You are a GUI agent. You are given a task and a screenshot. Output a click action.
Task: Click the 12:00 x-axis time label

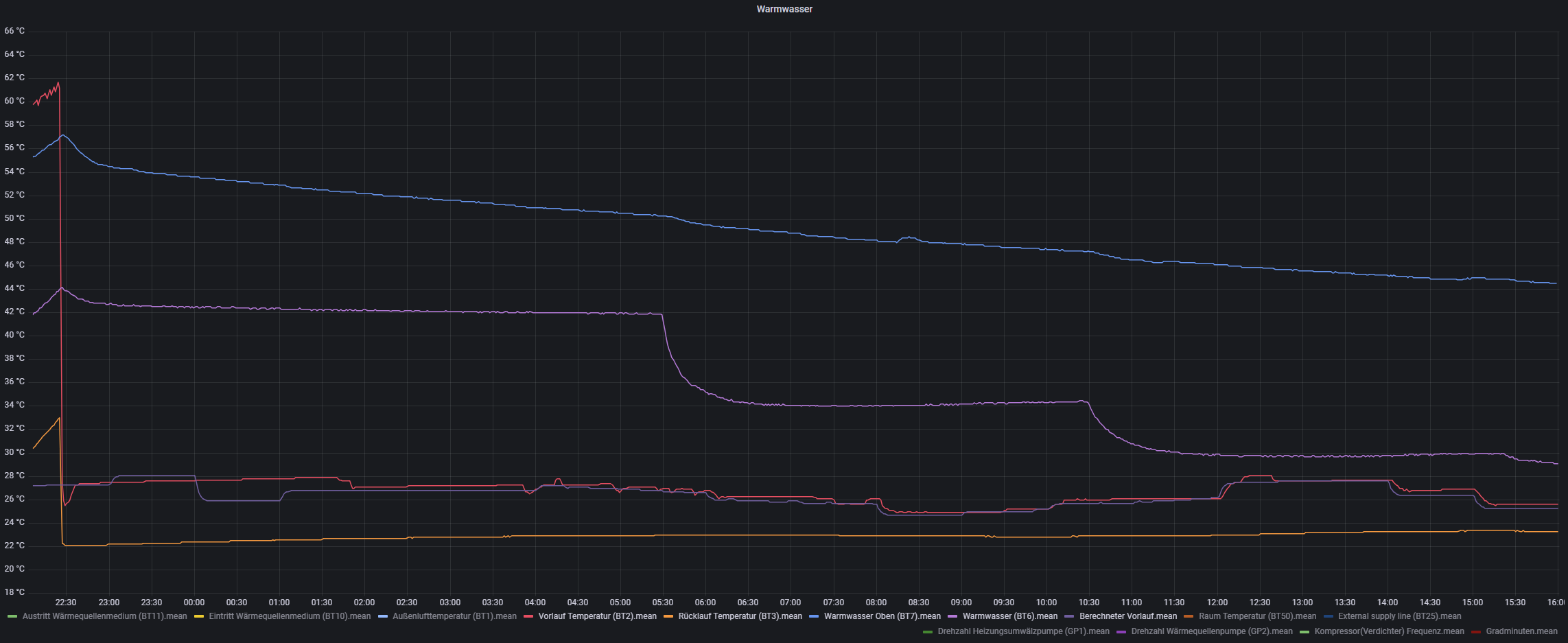coord(1217,603)
